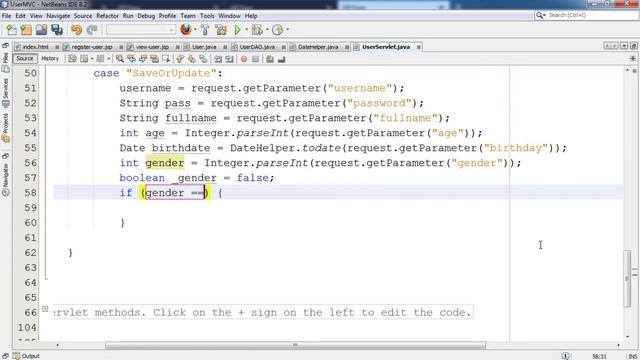Click the search magnifier icon in the Search box
Viewport: 640px width, 360px height.
point(540,15)
